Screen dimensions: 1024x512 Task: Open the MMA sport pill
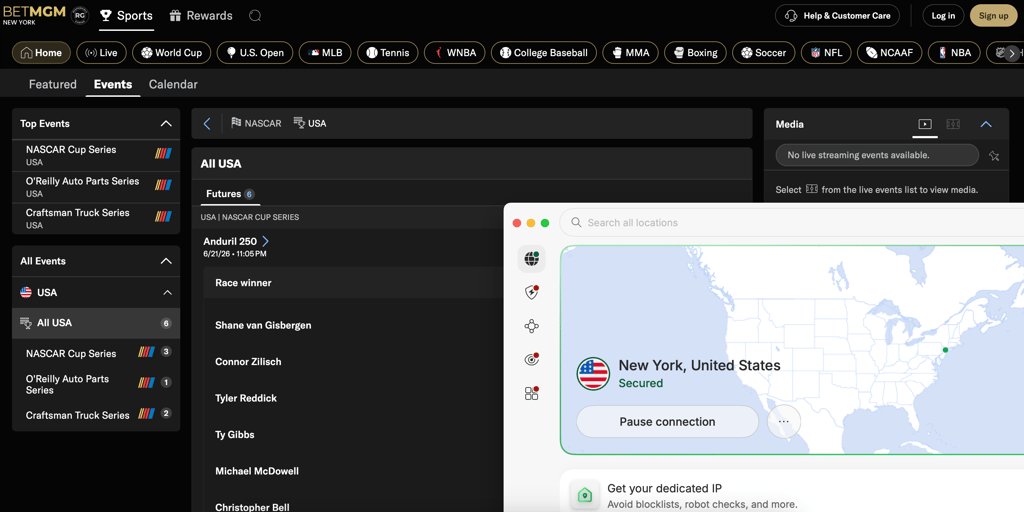click(x=631, y=53)
